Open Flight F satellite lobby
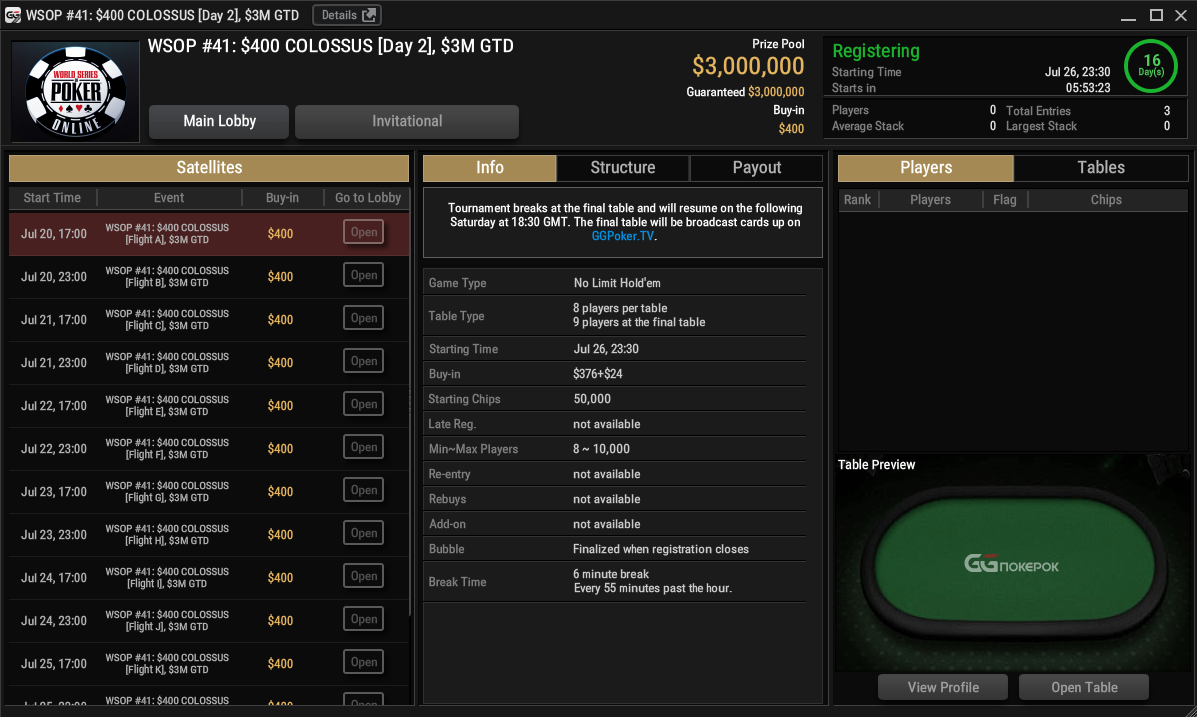 [363, 447]
